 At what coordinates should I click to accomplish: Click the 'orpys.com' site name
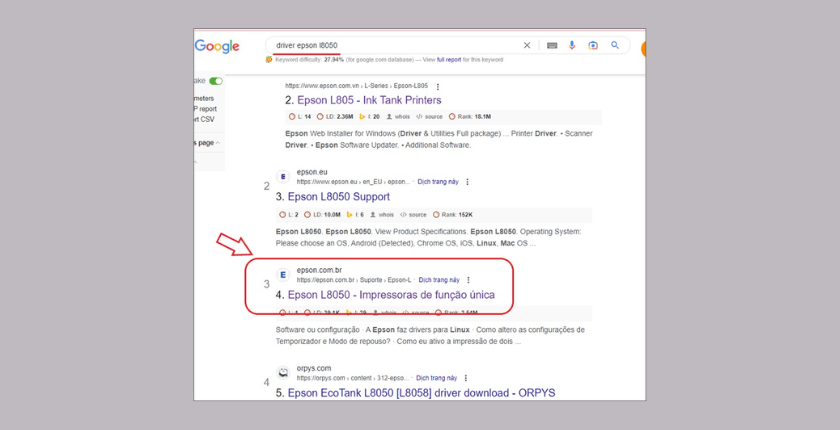(314, 368)
